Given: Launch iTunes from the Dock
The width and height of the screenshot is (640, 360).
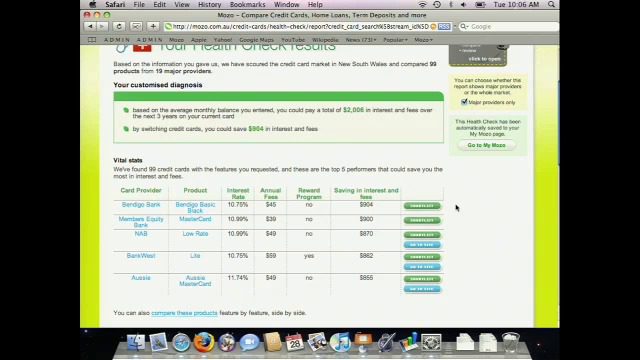Looking at the screenshot, I should pyautogui.click(x=340, y=342).
